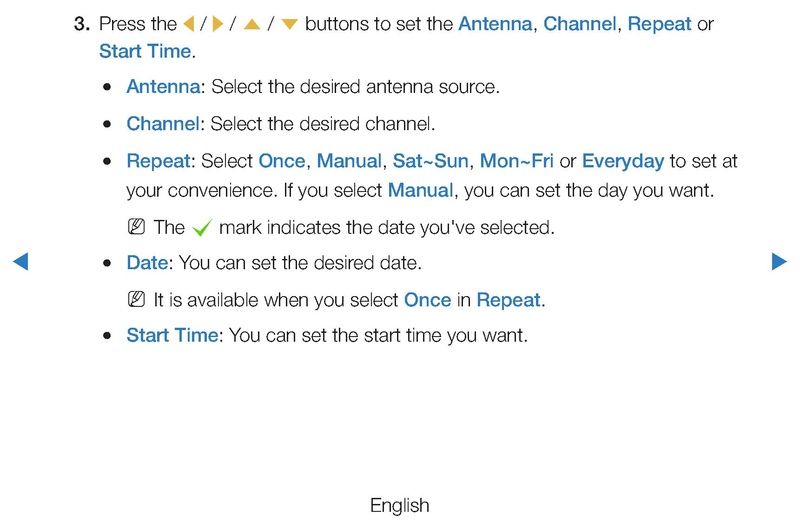Click Once in the Repeat options list
This screenshot has height=523, width=800.
(282, 161)
